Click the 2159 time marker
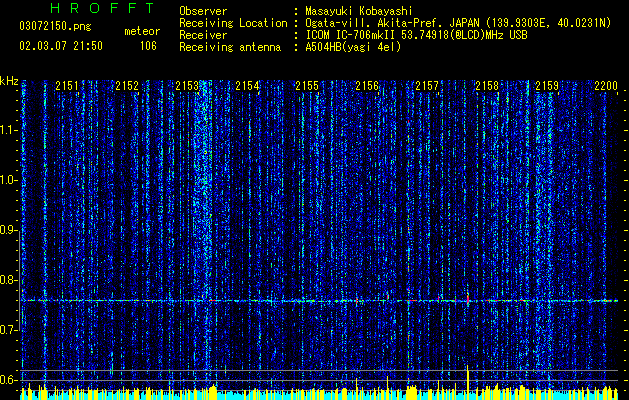This screenshot has width=629, height=400. (x=547, y=86)
